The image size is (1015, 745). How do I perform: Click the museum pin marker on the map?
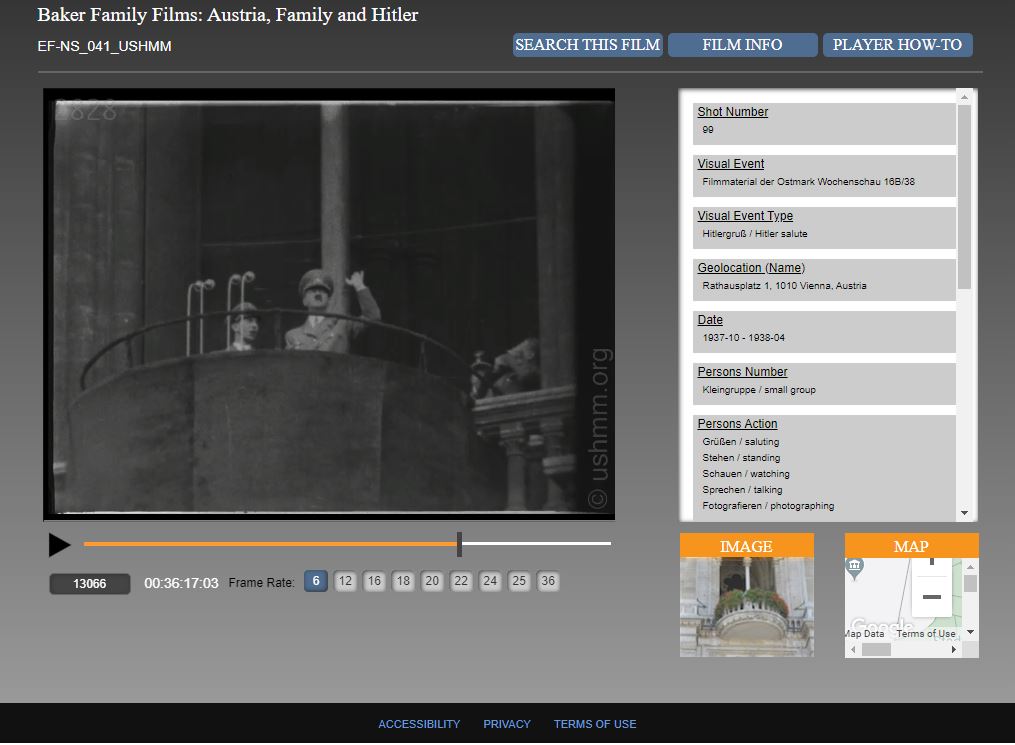(x=855, y=568)
